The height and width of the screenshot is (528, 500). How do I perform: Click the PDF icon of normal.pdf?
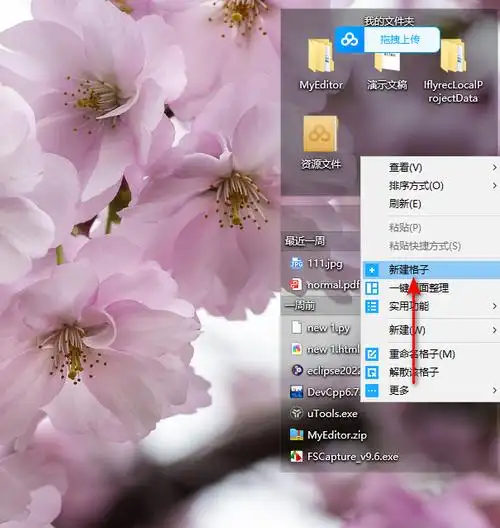tap(296, 285)
